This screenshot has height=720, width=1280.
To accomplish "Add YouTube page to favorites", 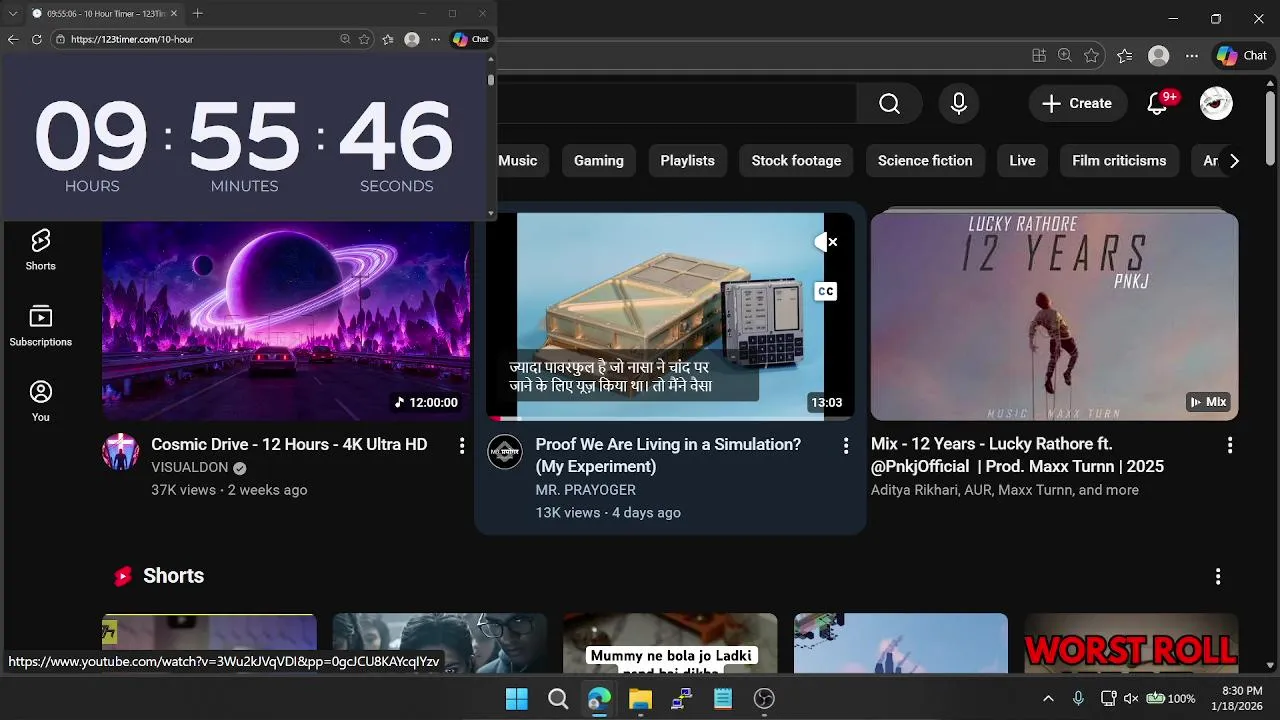I will (x=1092, y=56).
